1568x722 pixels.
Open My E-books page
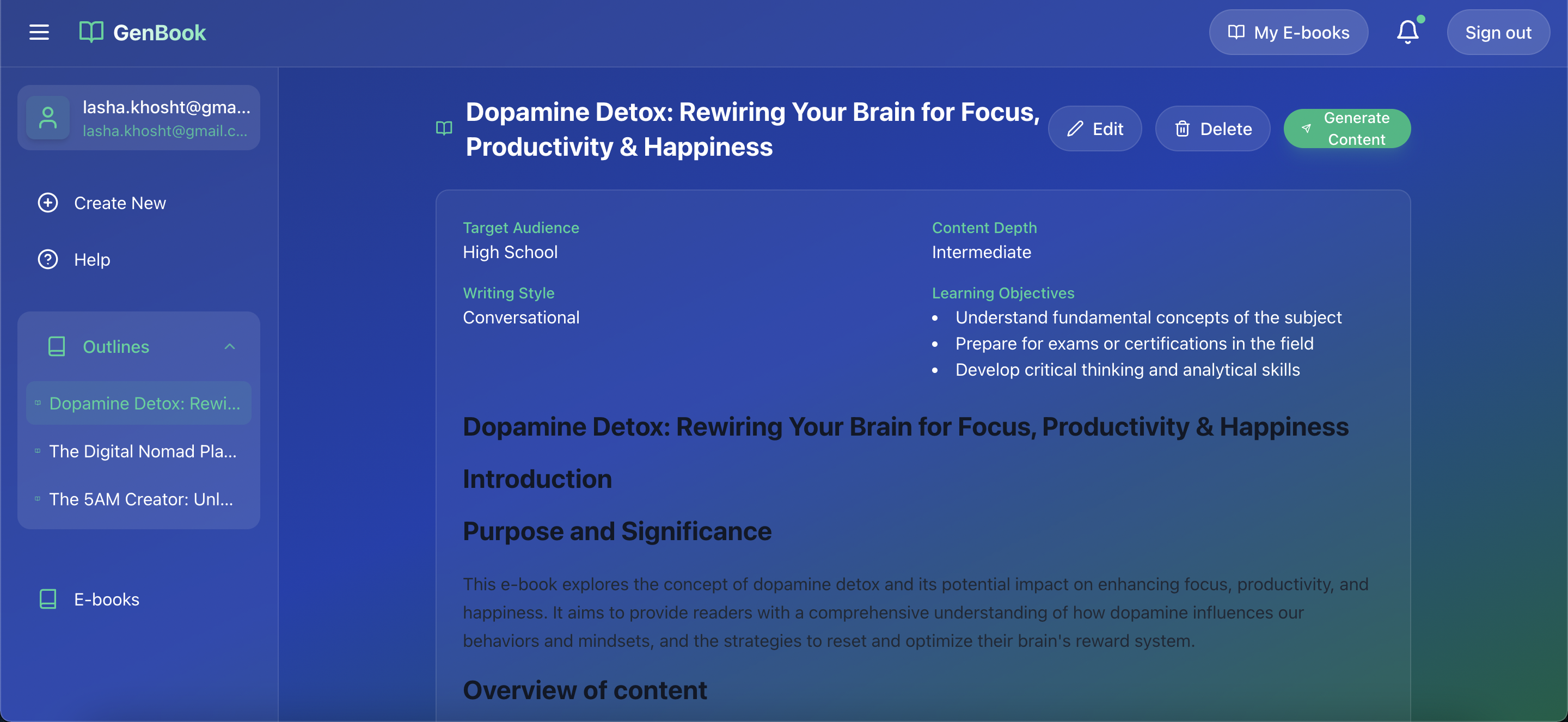click(1288, 32)
